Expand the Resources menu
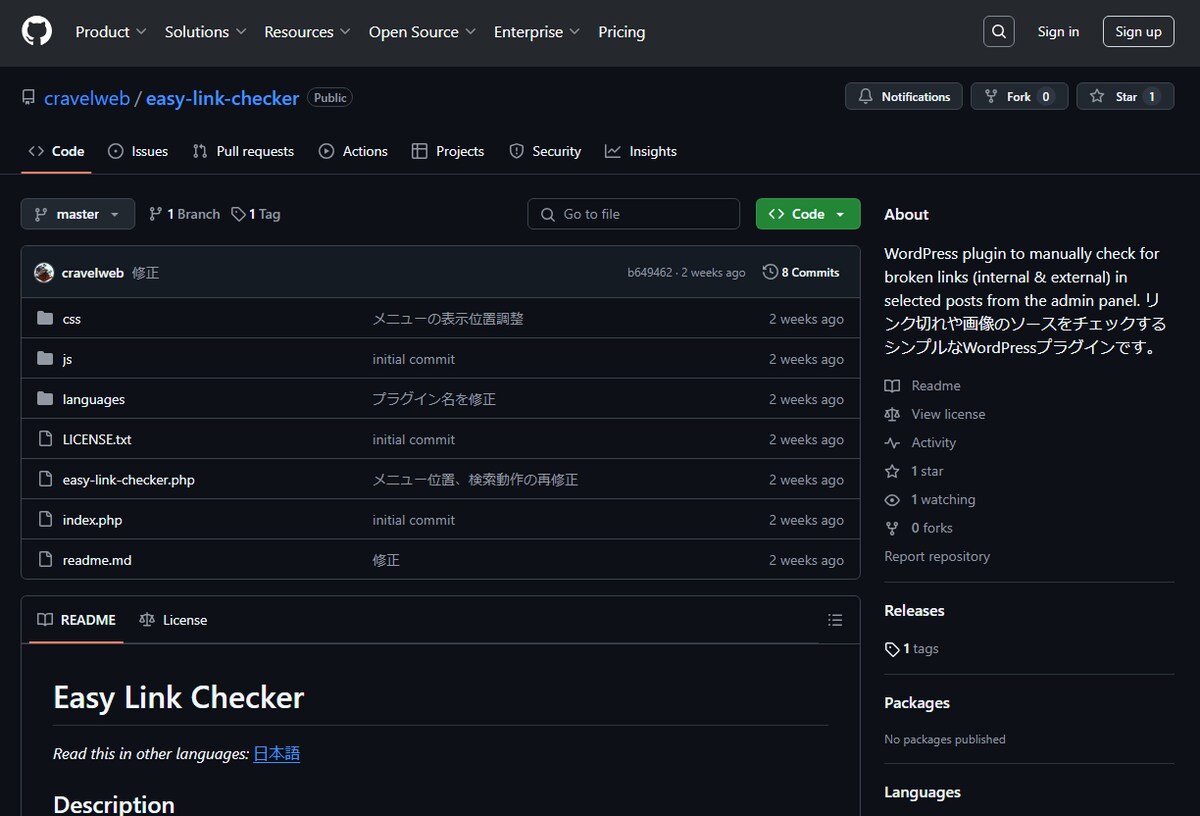Screen dimensions: 1200x816 pos(307,32)
